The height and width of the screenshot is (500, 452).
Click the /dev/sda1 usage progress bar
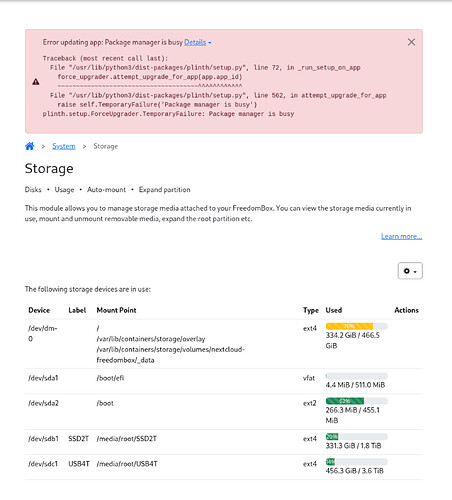coord(357,376)
